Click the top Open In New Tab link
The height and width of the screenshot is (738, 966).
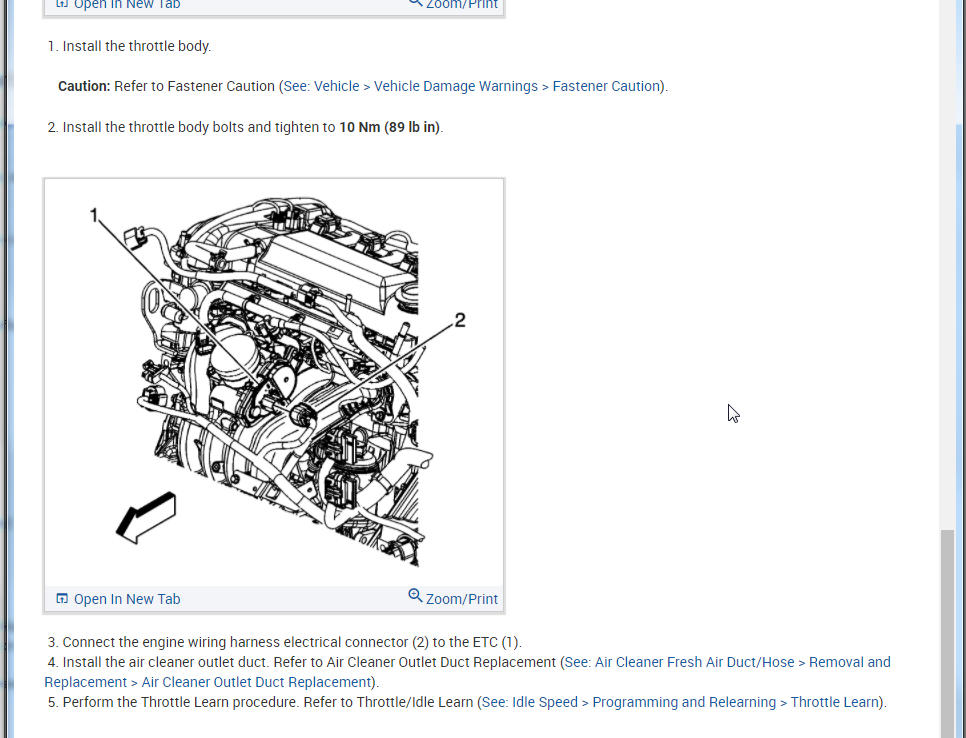coord(127,4)
